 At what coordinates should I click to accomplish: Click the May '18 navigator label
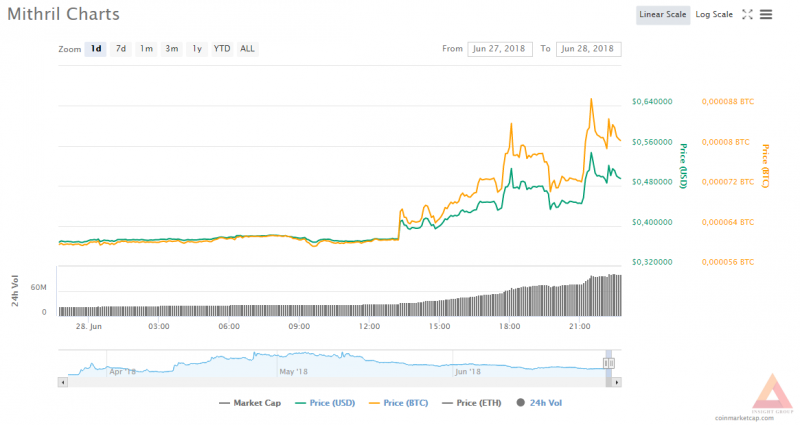294,371
